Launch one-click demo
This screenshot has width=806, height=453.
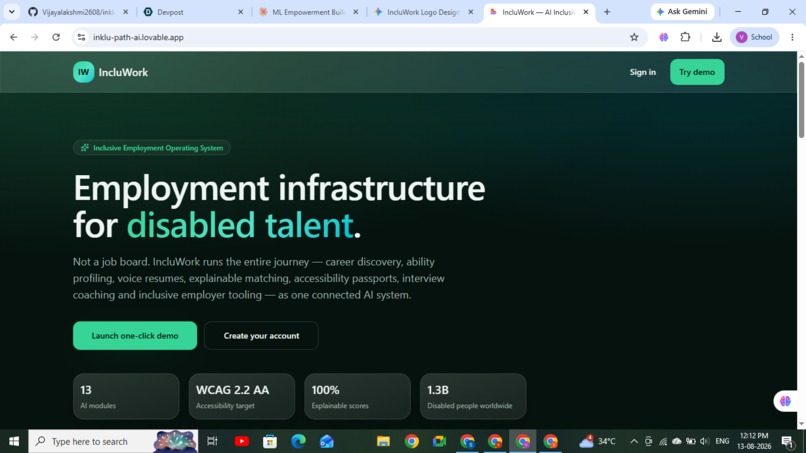(x=135, y=335)
